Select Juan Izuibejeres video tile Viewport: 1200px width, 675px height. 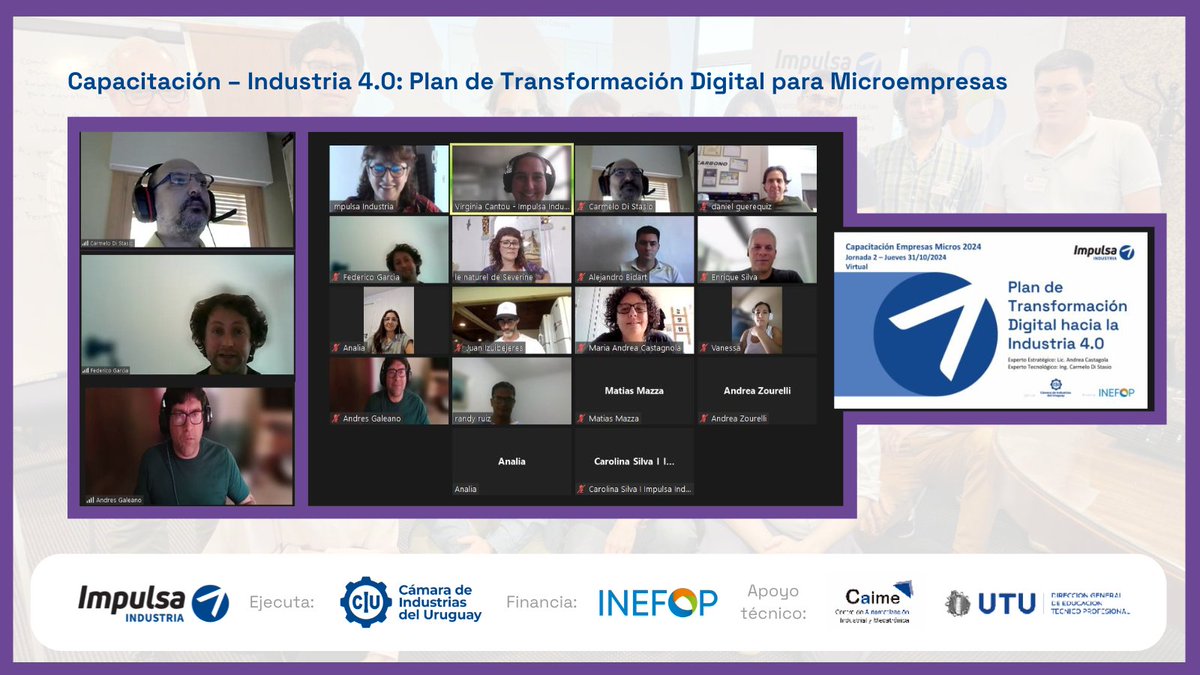[x=511, y=321]
